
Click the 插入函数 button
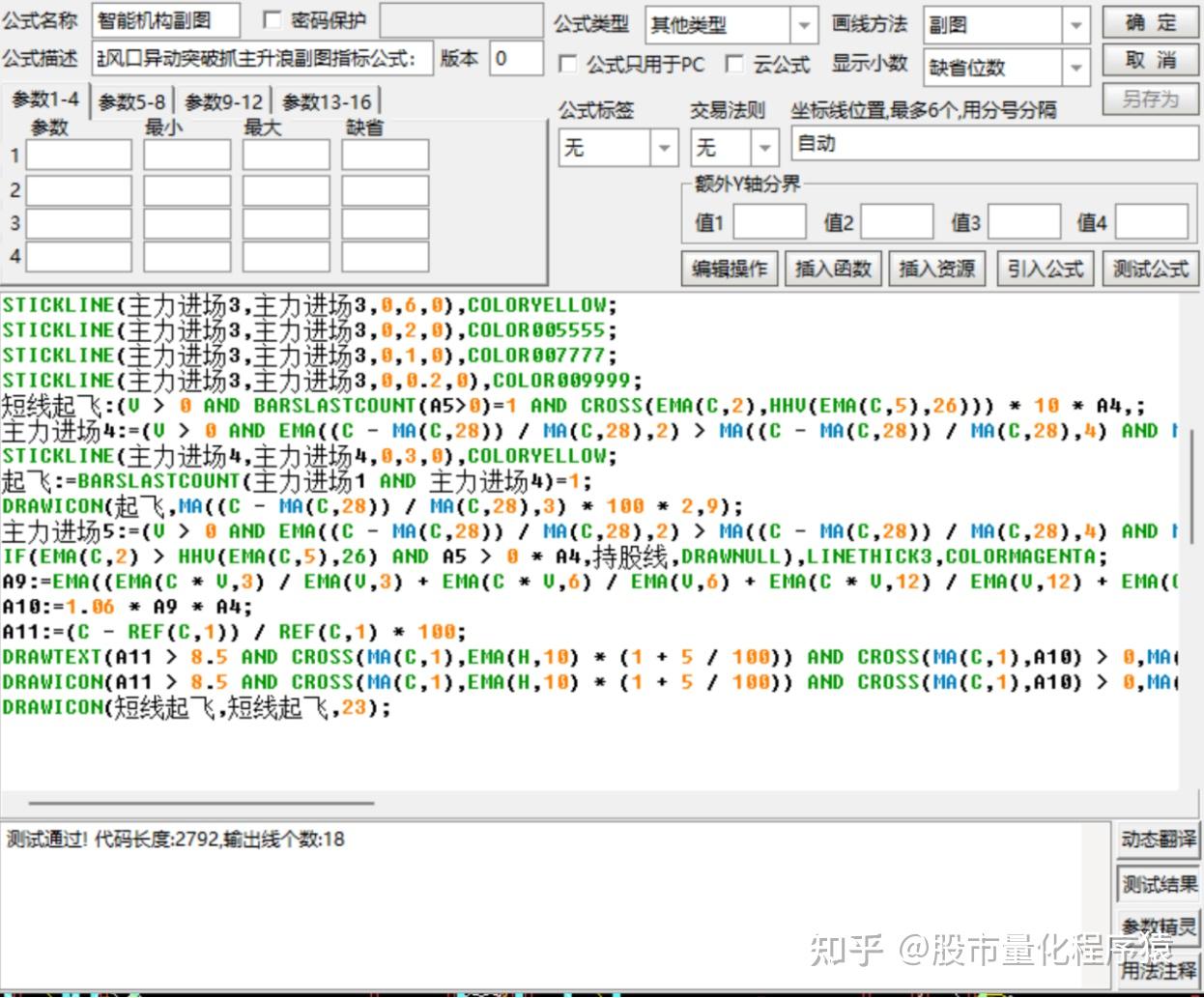tap(833, 269)
